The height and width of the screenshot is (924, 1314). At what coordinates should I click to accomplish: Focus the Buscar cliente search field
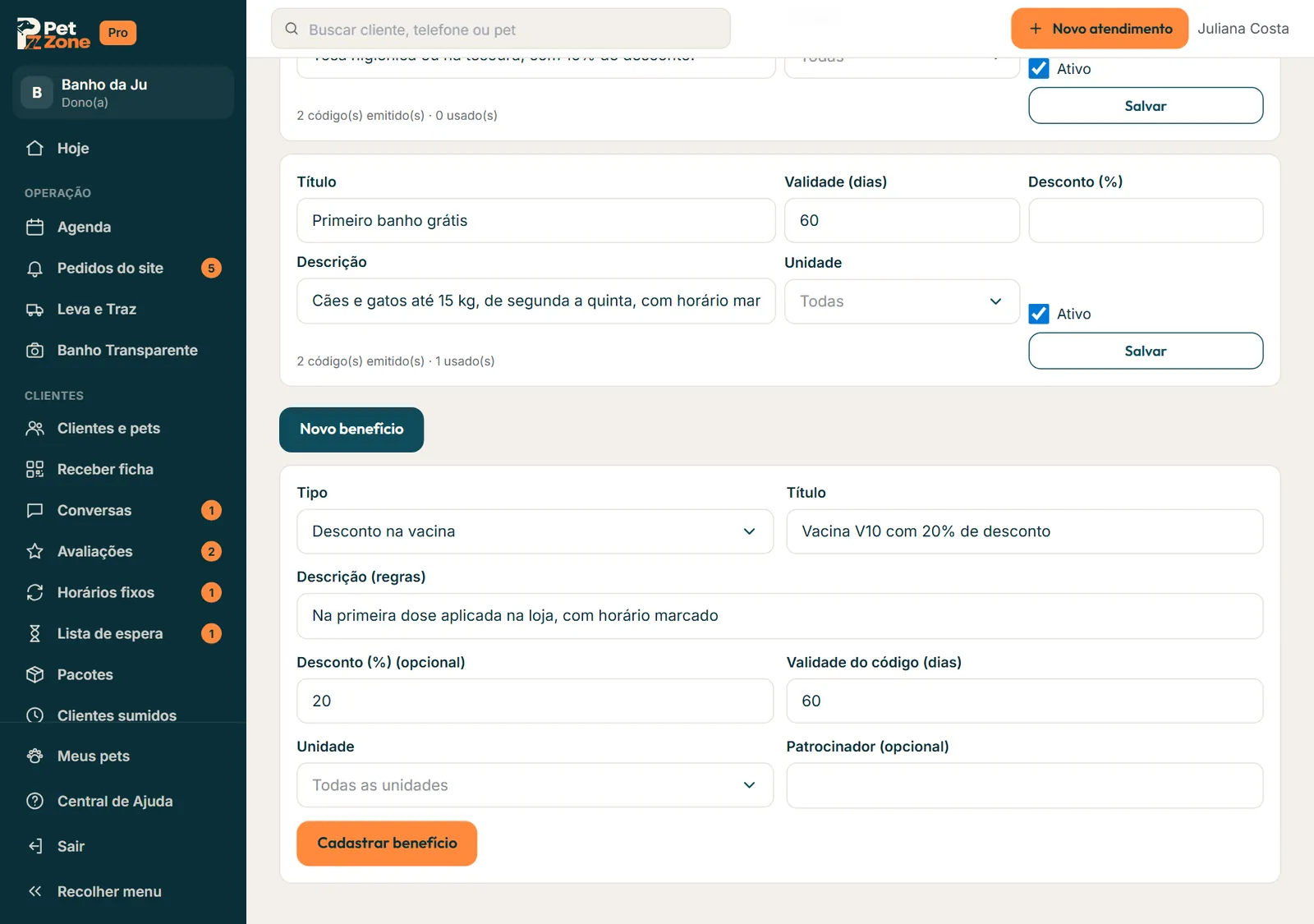(501, 29)
